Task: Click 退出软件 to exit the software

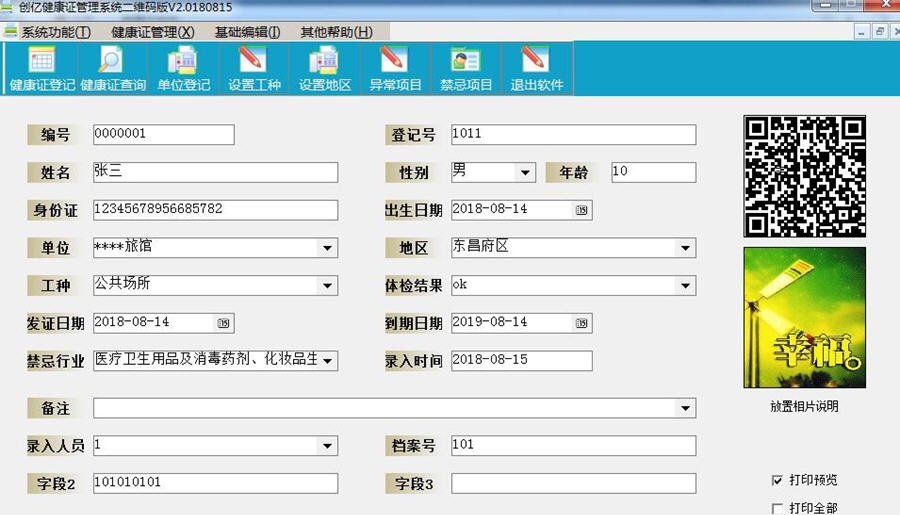Action: [x=536, y=69]
